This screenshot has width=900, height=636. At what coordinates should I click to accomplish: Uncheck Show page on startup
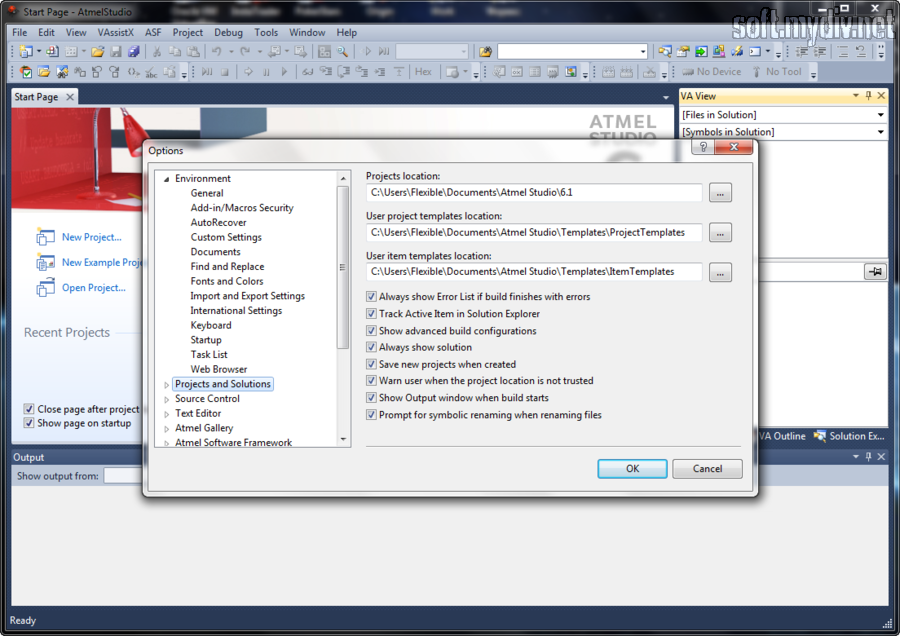pos(29,423)
